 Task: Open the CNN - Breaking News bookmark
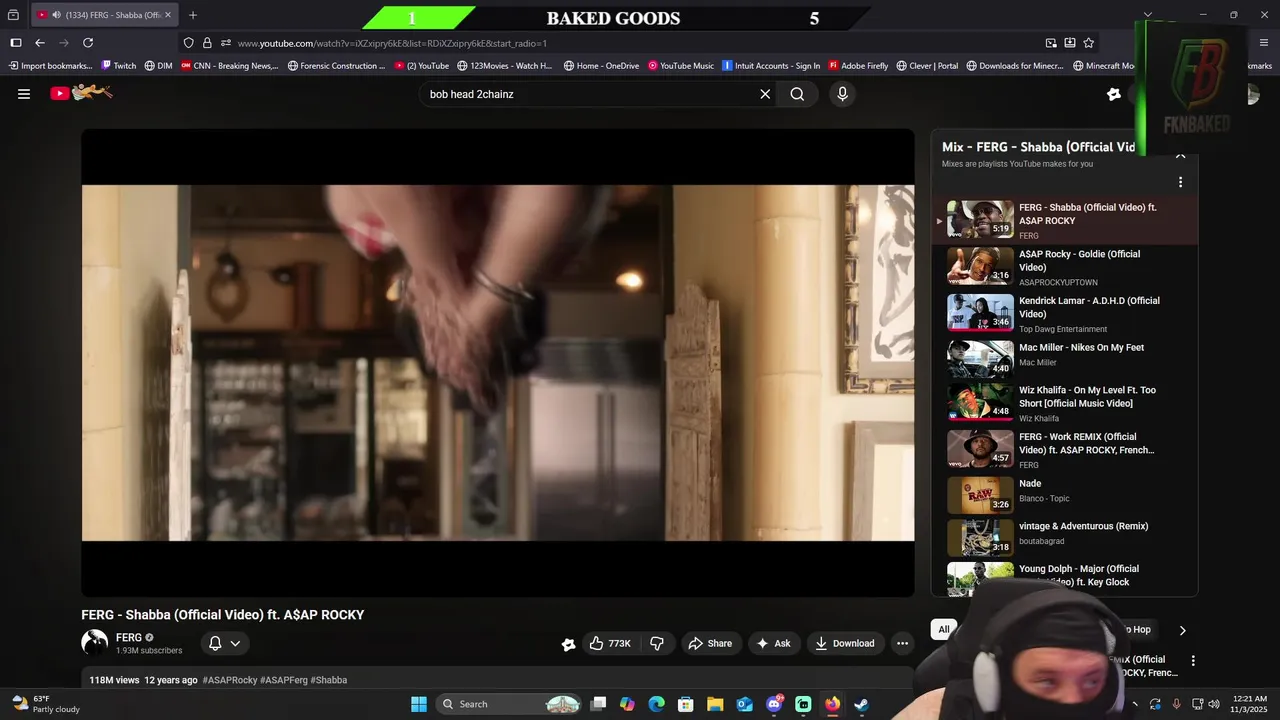230,66
